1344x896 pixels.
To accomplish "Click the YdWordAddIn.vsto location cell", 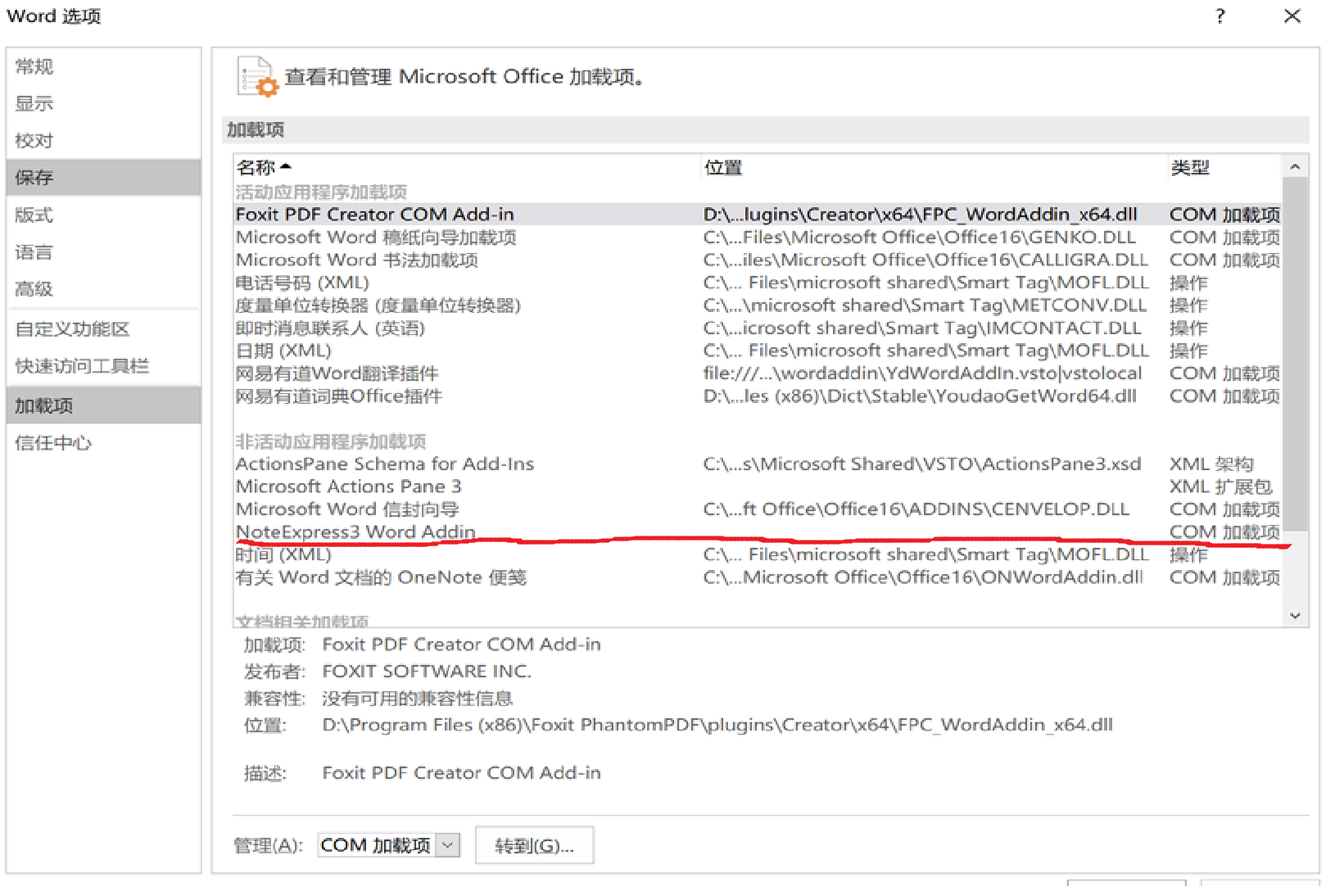I will (922, 373).
